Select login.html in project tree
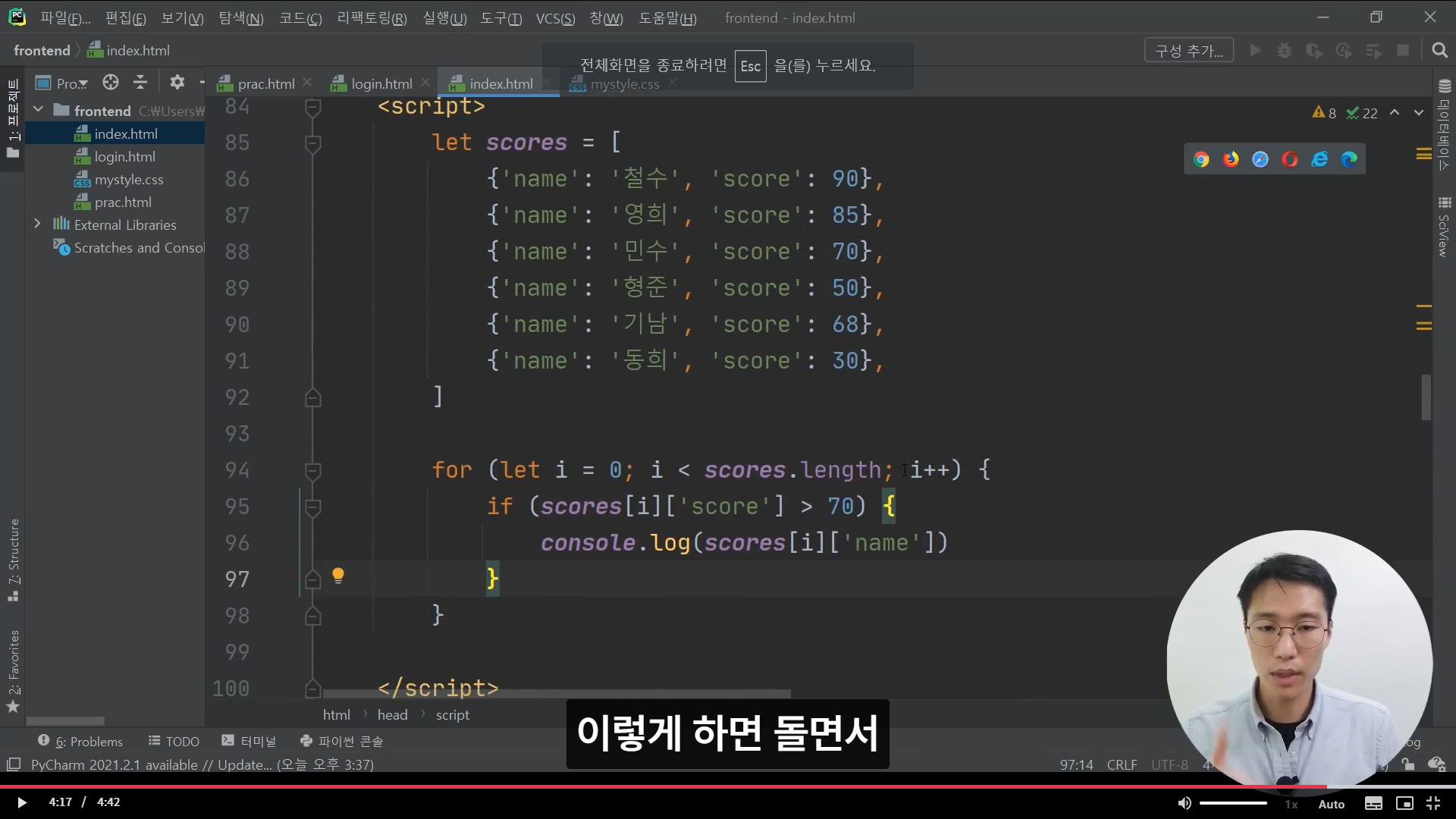The width and height of the screenshot is (1456, 819). tap(124, 156)
